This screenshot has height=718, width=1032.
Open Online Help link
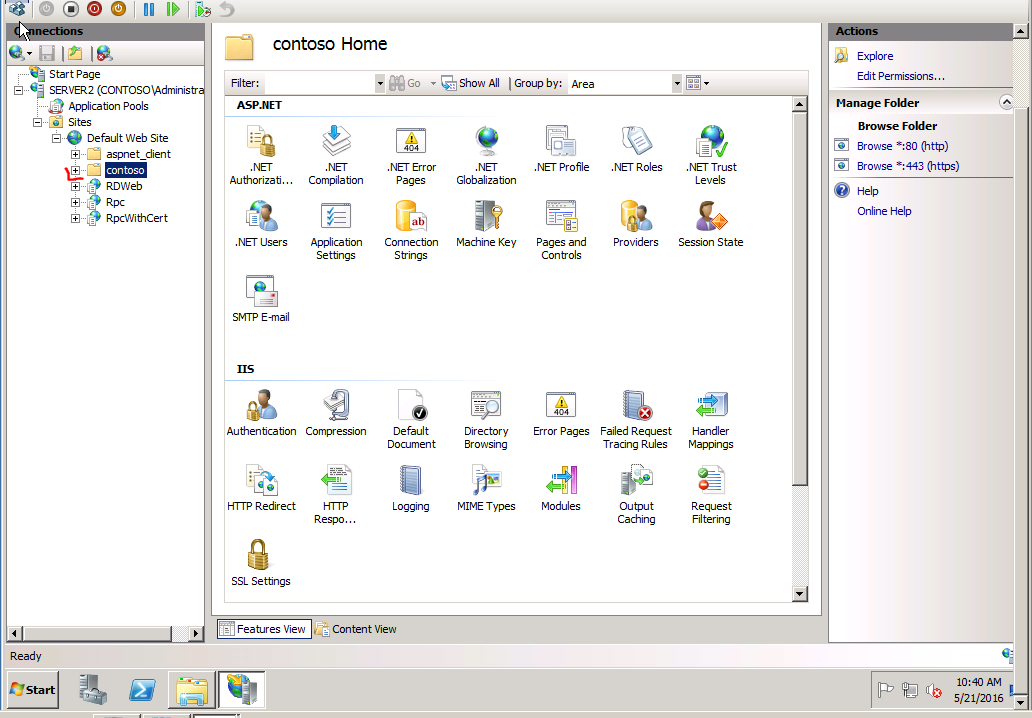pyautogui.click(x=884, y=211)
